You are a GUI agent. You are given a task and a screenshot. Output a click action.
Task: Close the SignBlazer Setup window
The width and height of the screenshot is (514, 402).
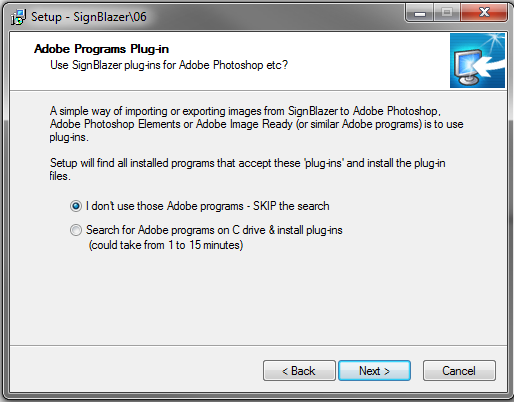click(484, 13)
